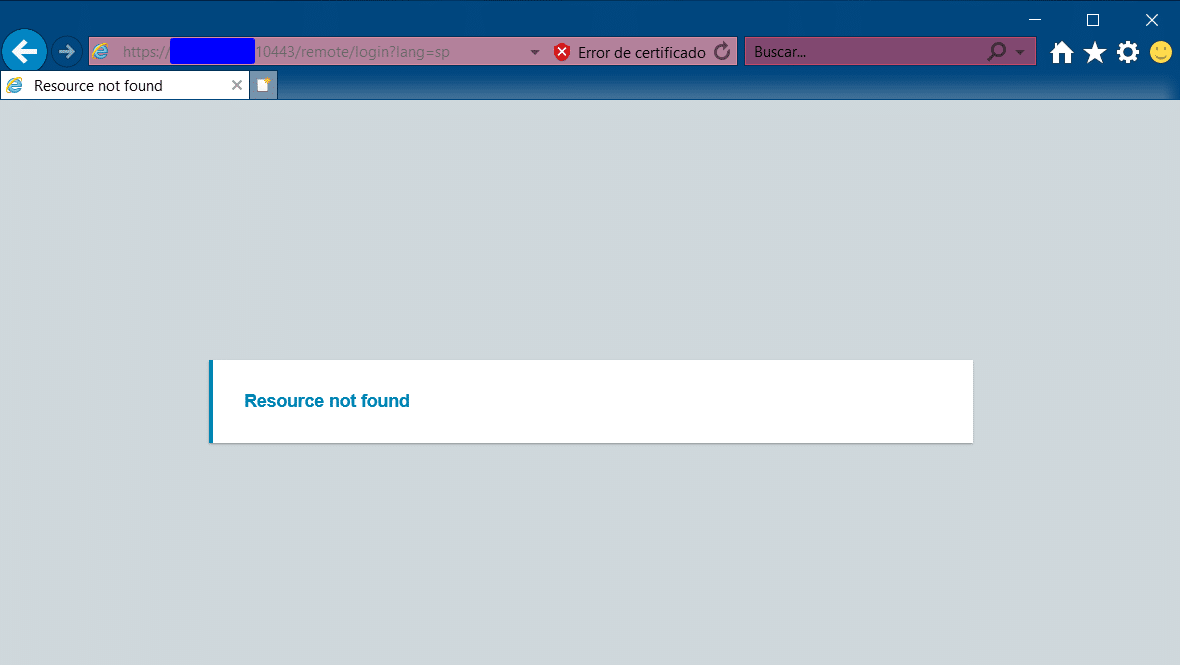The width and height of the screenshot is (1180, 665).
Task: Open the Home page icon
Action: [1062, 53]
